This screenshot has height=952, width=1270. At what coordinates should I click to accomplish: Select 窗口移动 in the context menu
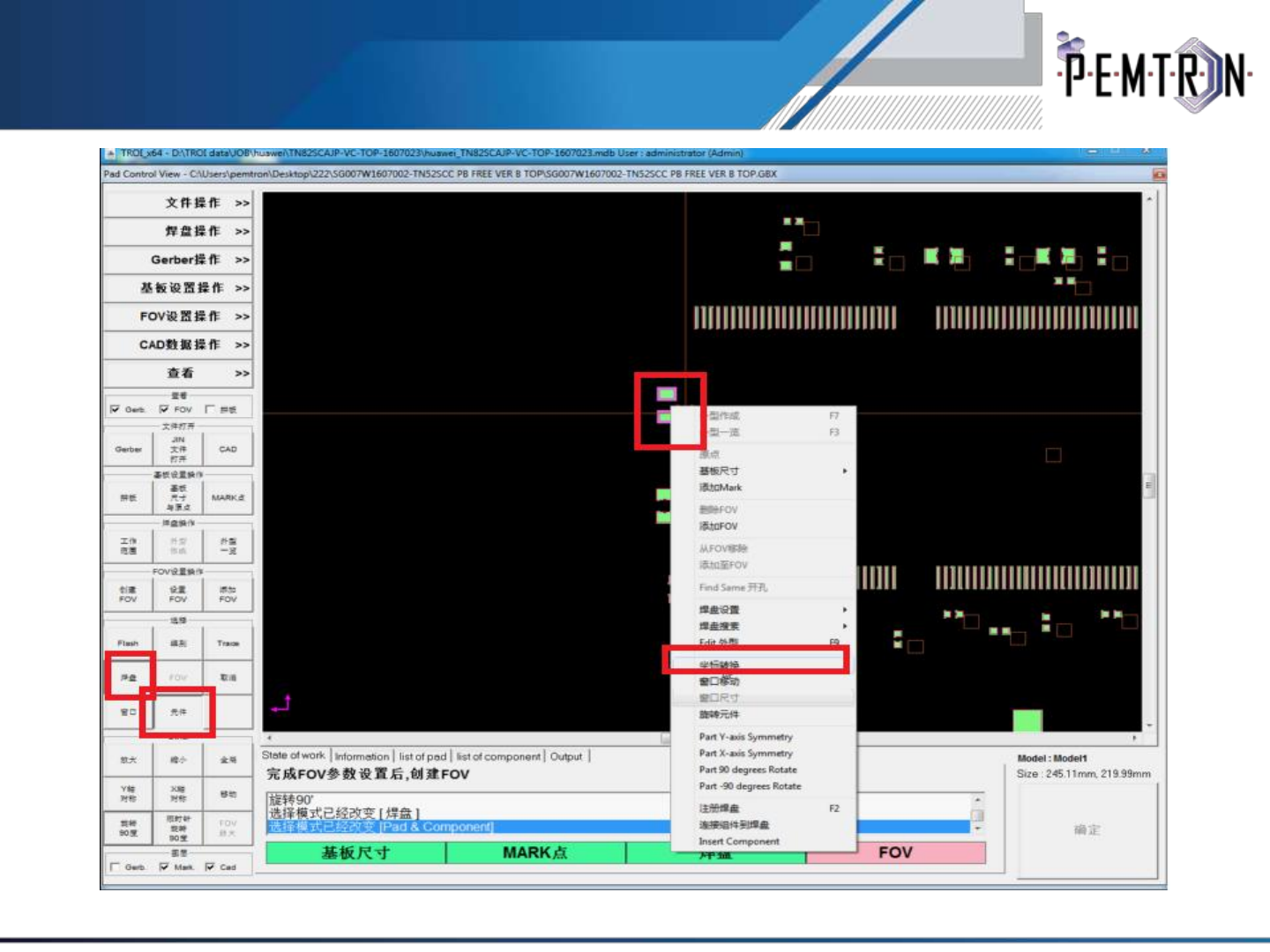coord(764,681)
